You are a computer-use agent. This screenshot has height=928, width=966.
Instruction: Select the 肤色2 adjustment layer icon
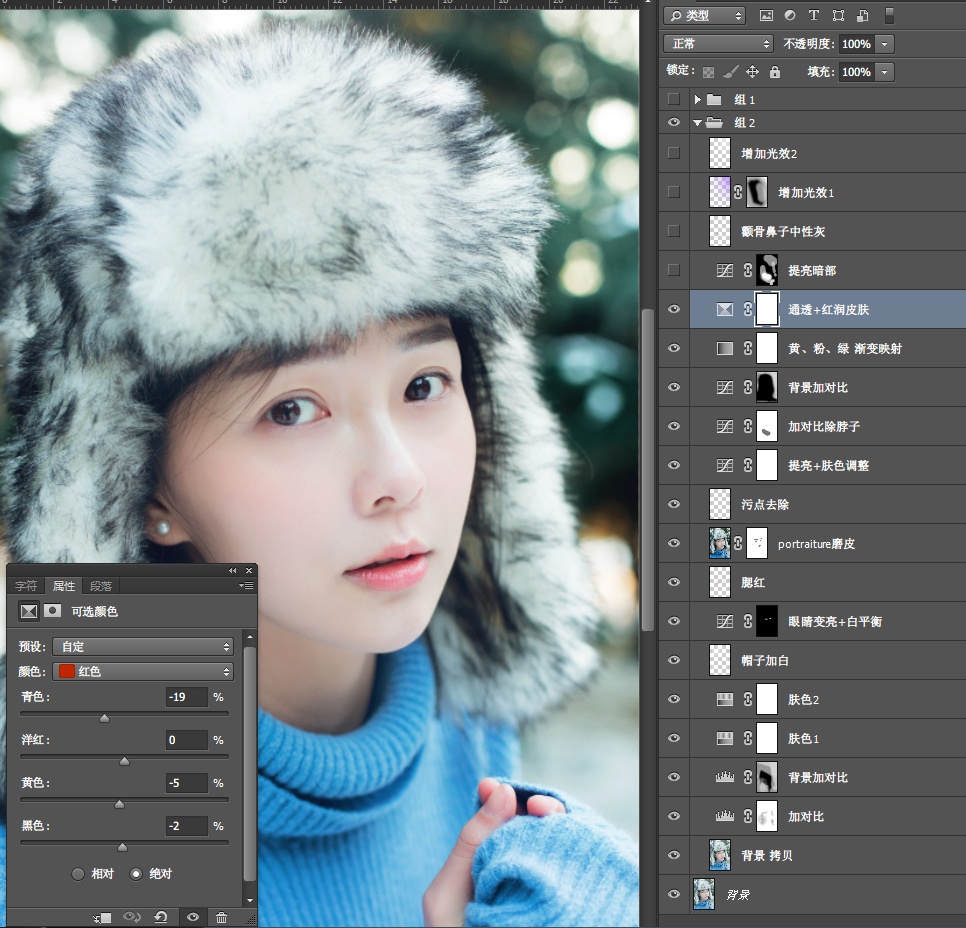pyautogui.click(x=724, y=699)
